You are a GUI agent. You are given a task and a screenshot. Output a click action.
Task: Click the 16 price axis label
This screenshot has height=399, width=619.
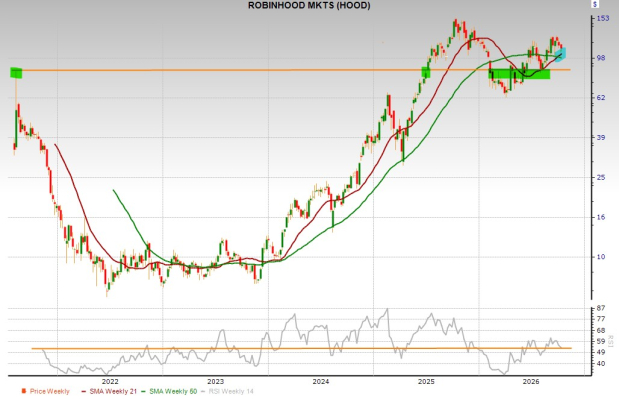601,217
